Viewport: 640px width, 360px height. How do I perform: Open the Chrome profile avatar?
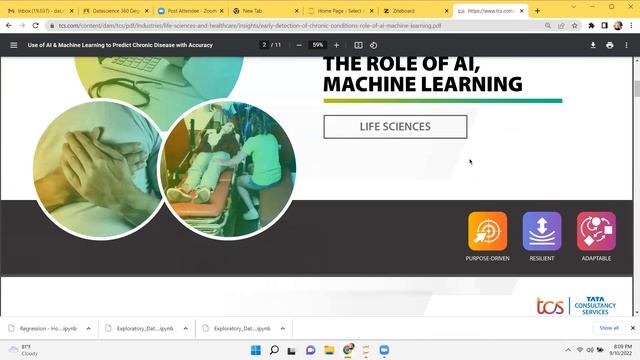tap(618, 26)
